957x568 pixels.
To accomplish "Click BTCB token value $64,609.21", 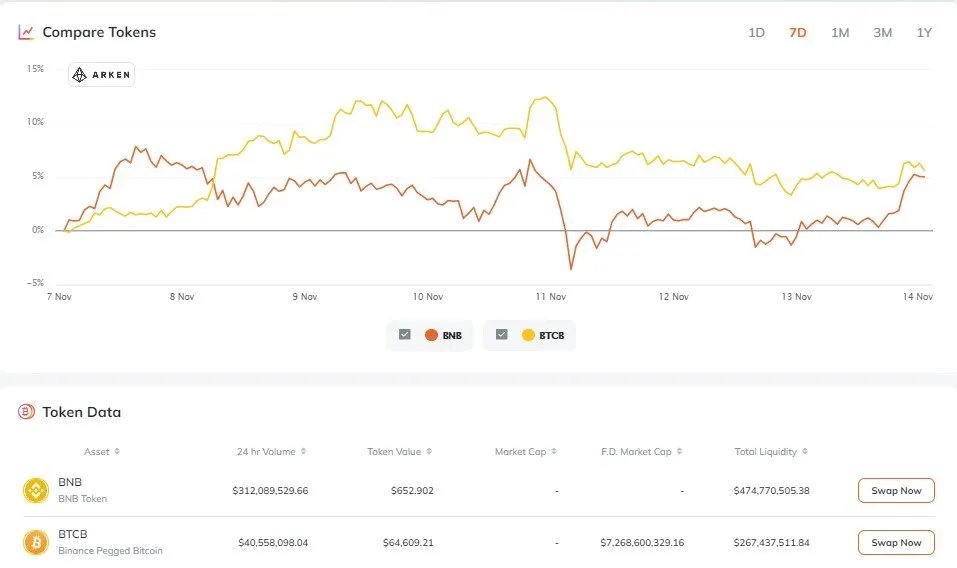I will (408, 542).
